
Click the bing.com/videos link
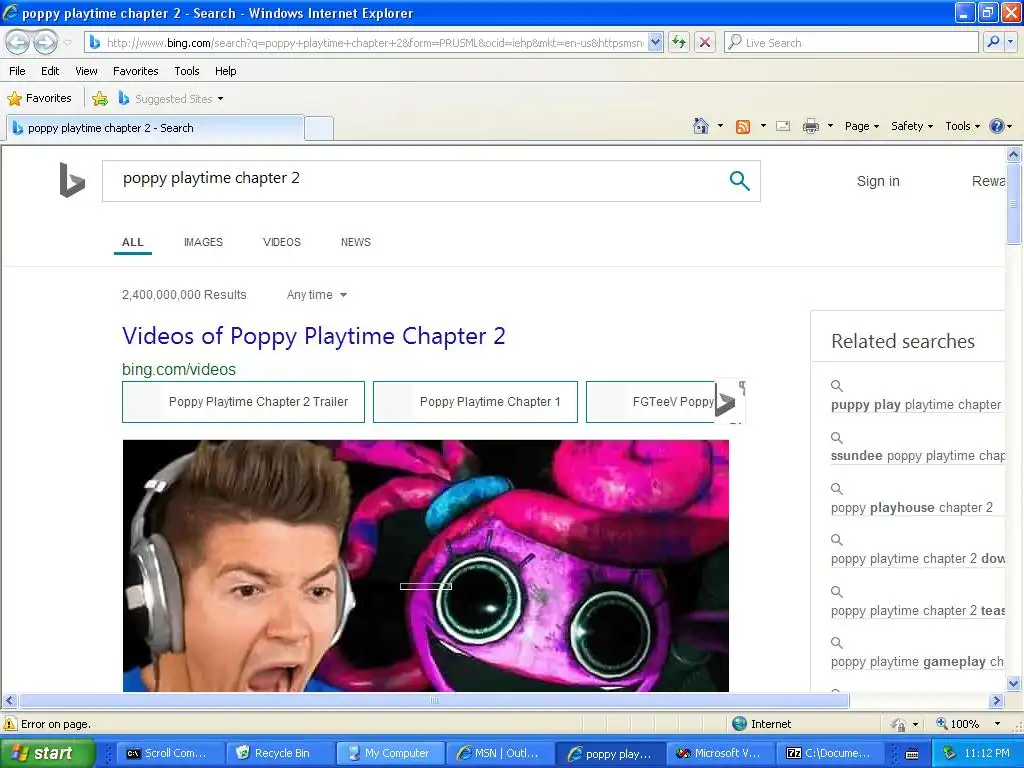coord(179,370)
